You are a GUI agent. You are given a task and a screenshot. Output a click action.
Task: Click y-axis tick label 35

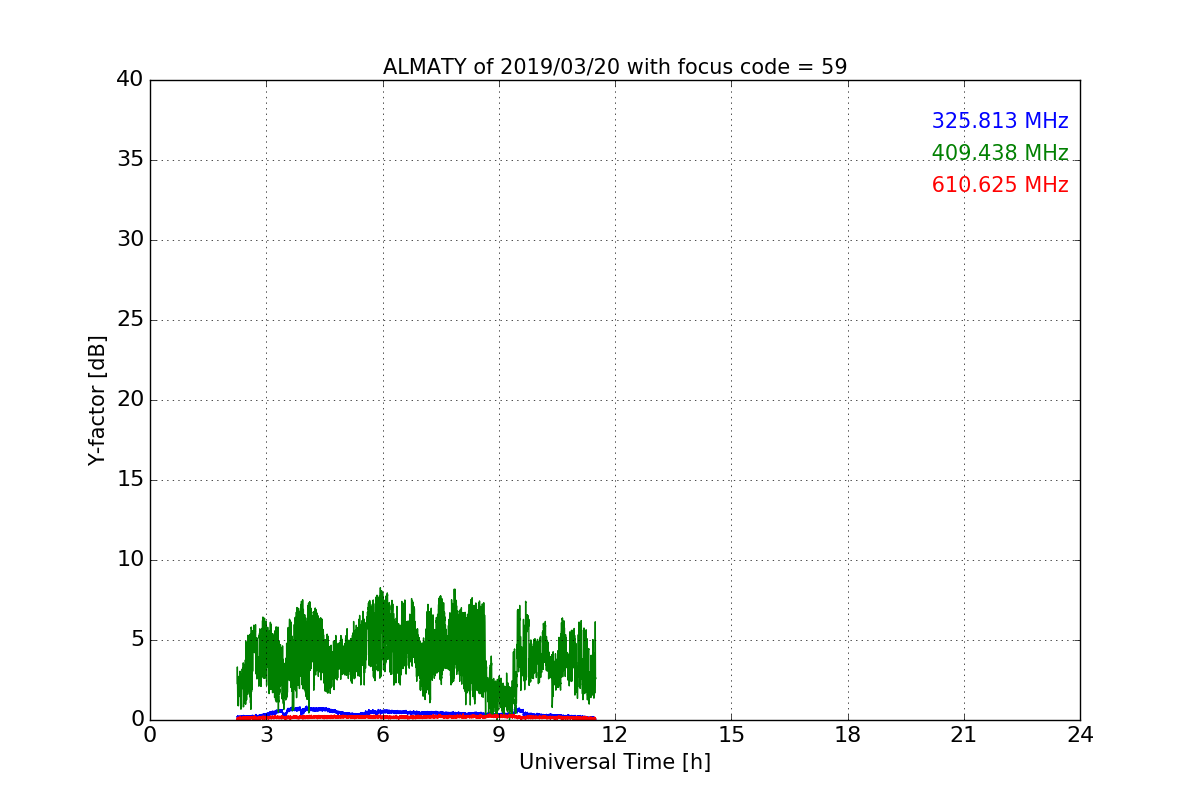click(x=130, y=160)
